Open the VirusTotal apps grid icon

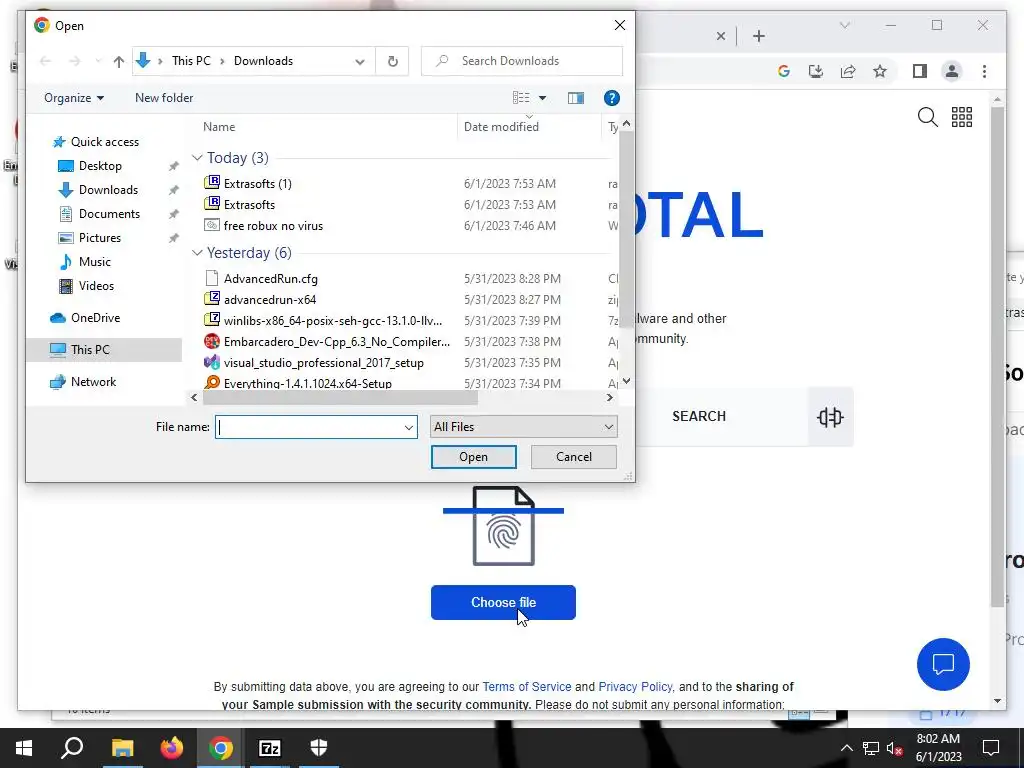pyautogui.click(x=961, y=118)
